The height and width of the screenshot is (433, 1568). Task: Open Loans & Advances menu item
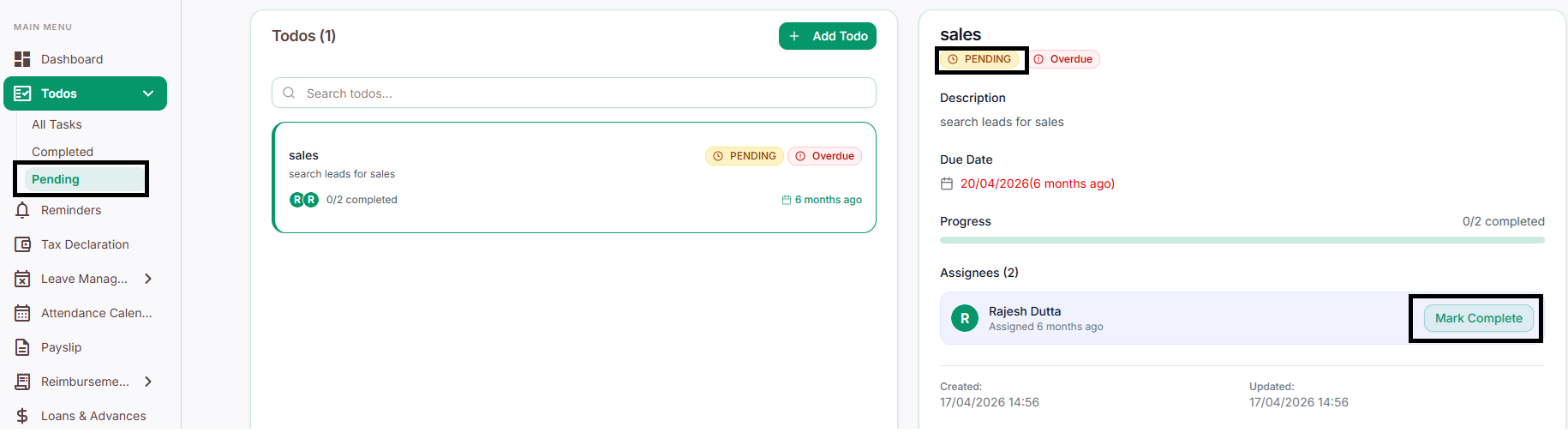pos(93,416)
